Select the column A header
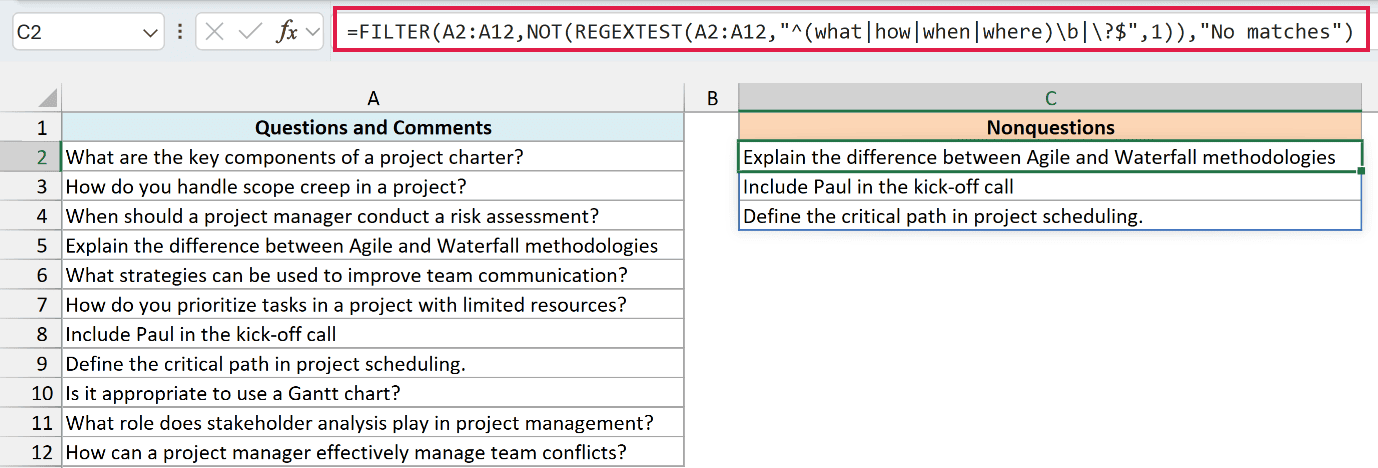 [373, 98]
